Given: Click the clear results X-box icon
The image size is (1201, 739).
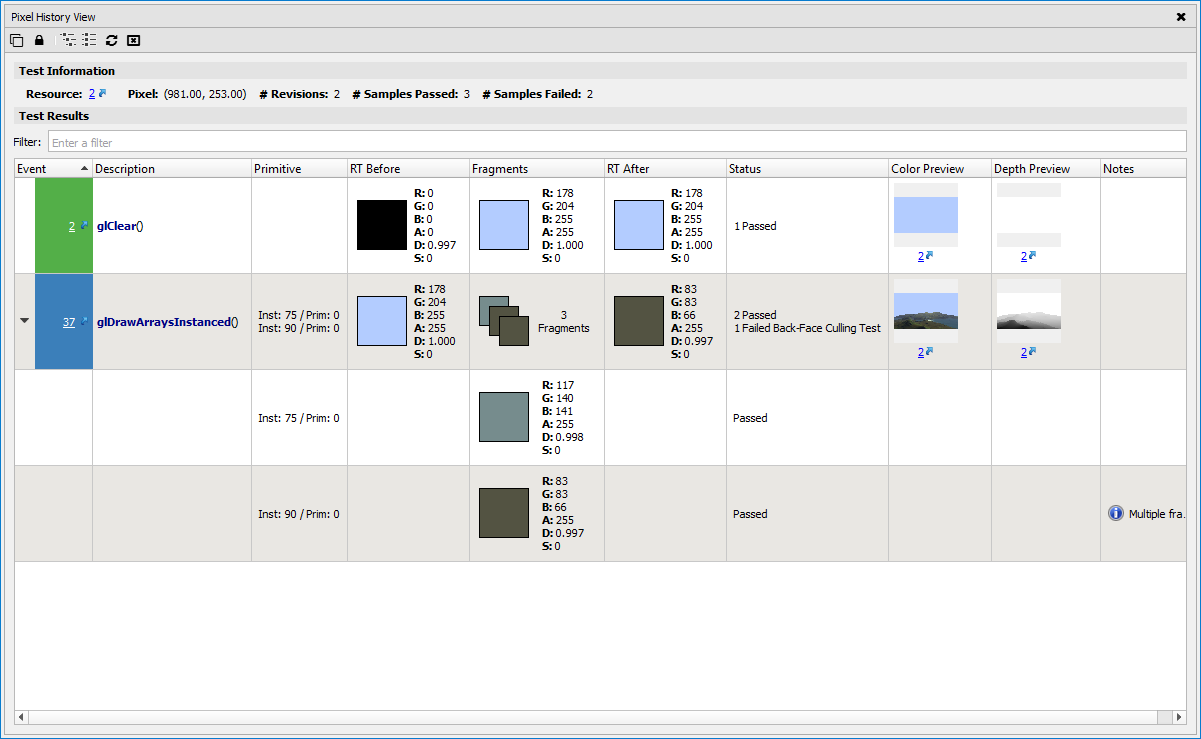Looking at the screenshot, I should (133, 40).
